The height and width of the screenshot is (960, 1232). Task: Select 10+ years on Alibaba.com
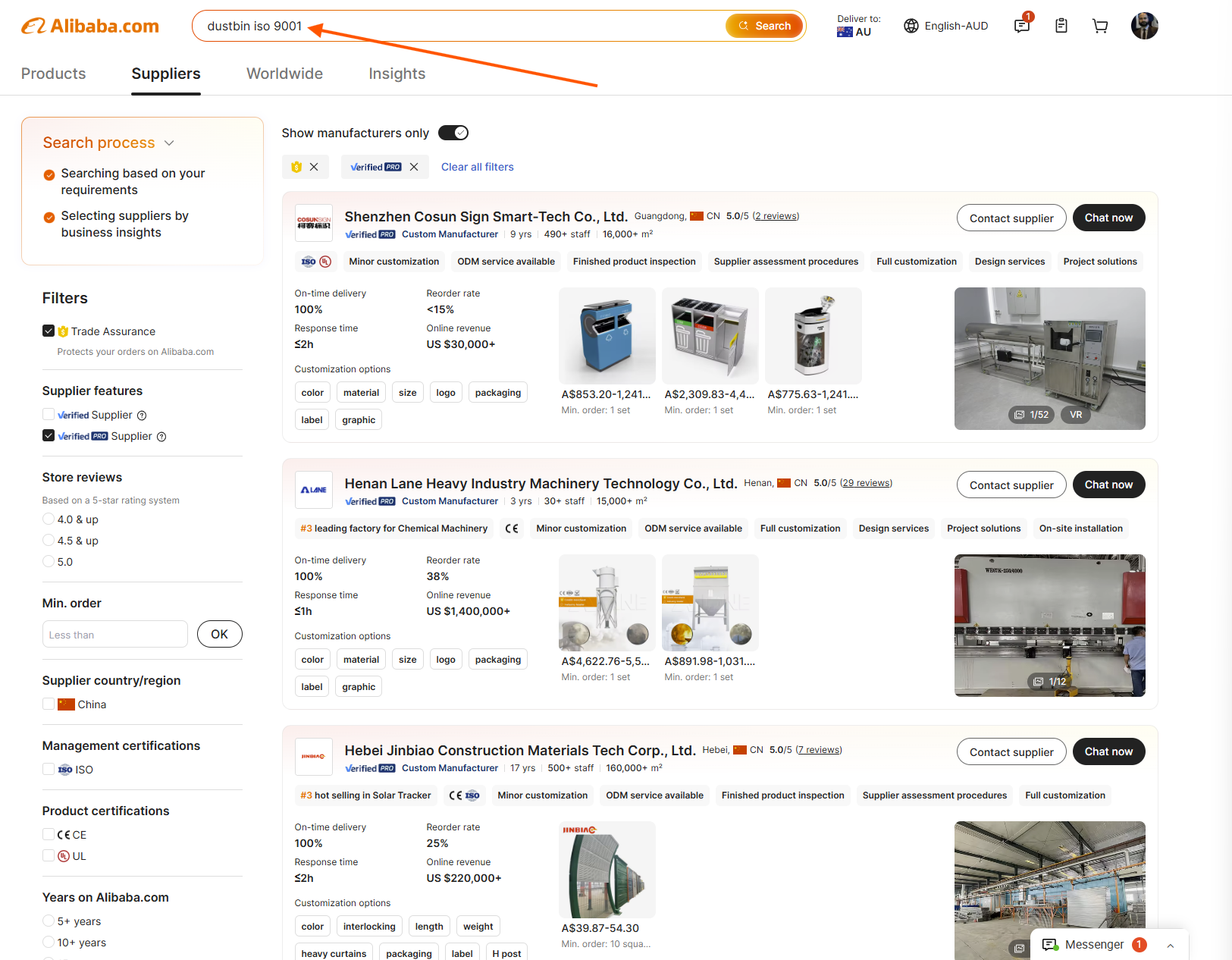(49, 942)
